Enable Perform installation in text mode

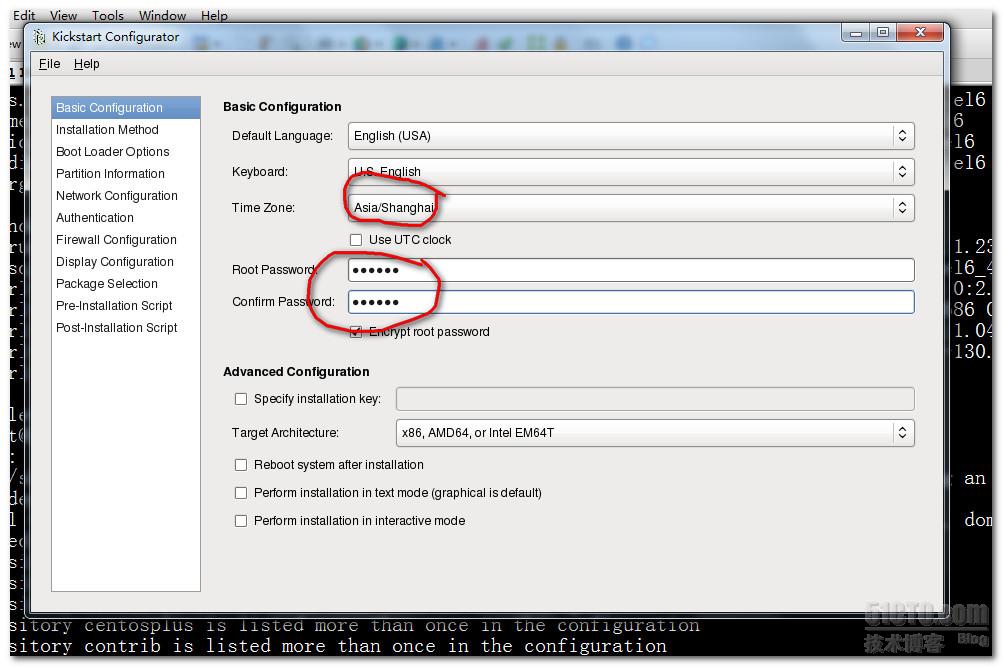[241, 493]
